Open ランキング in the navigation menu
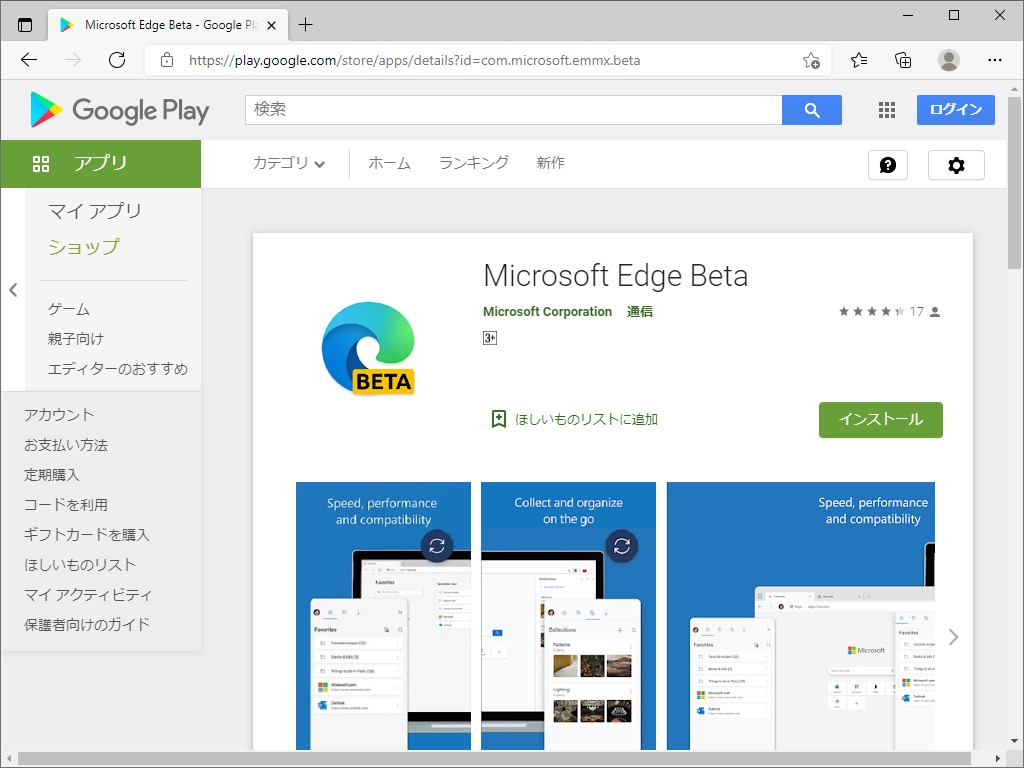This screenshot has height=768, width=1024. tap(473, 164)
